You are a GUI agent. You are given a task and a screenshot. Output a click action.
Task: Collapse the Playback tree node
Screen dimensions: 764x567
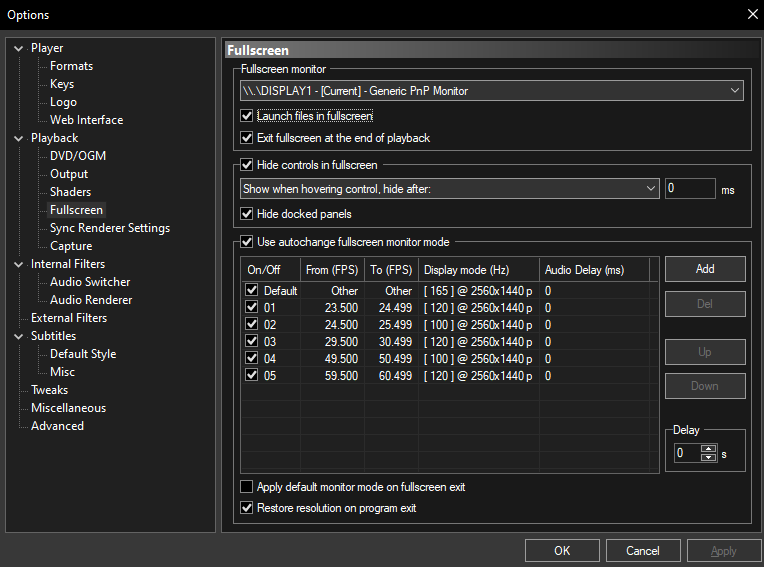click(18, 138)
